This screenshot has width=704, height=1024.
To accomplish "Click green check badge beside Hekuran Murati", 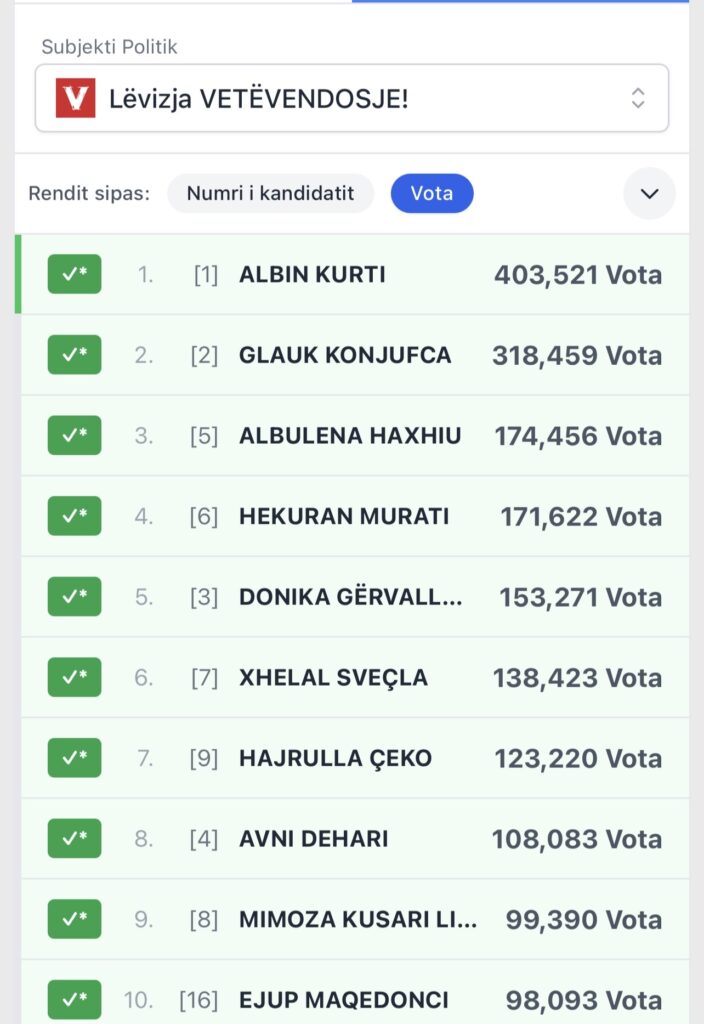I will click(75, 516).
